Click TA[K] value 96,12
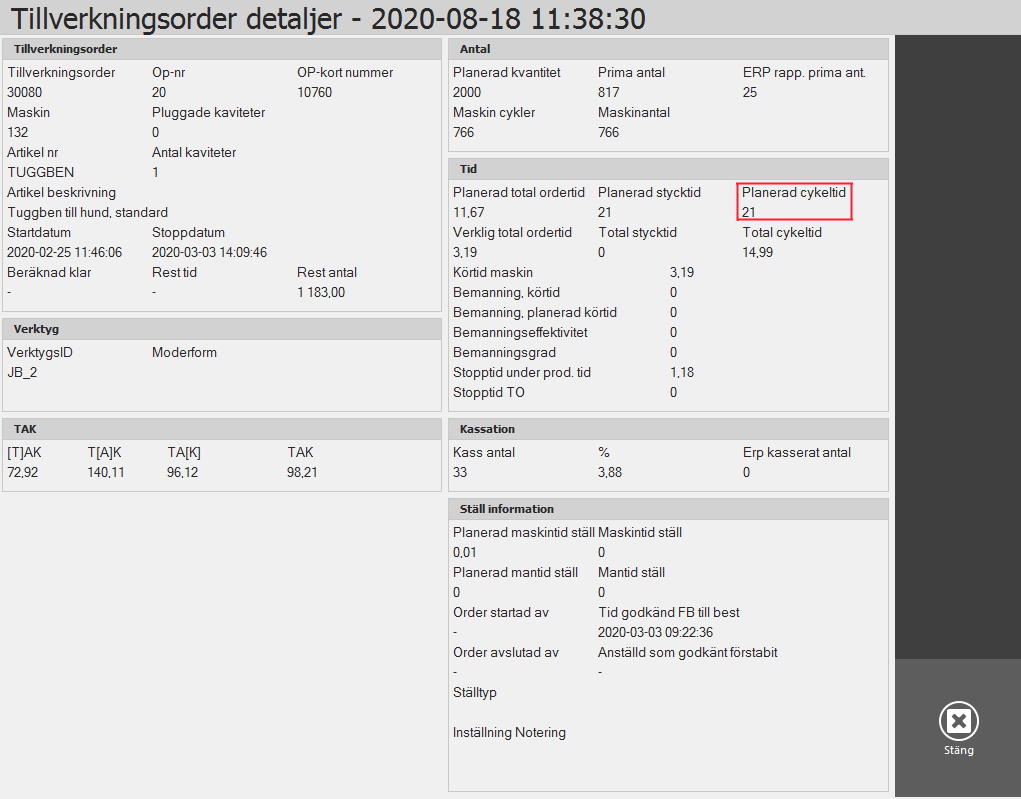Screen dimensions: 1021x799 pos(182,472)
